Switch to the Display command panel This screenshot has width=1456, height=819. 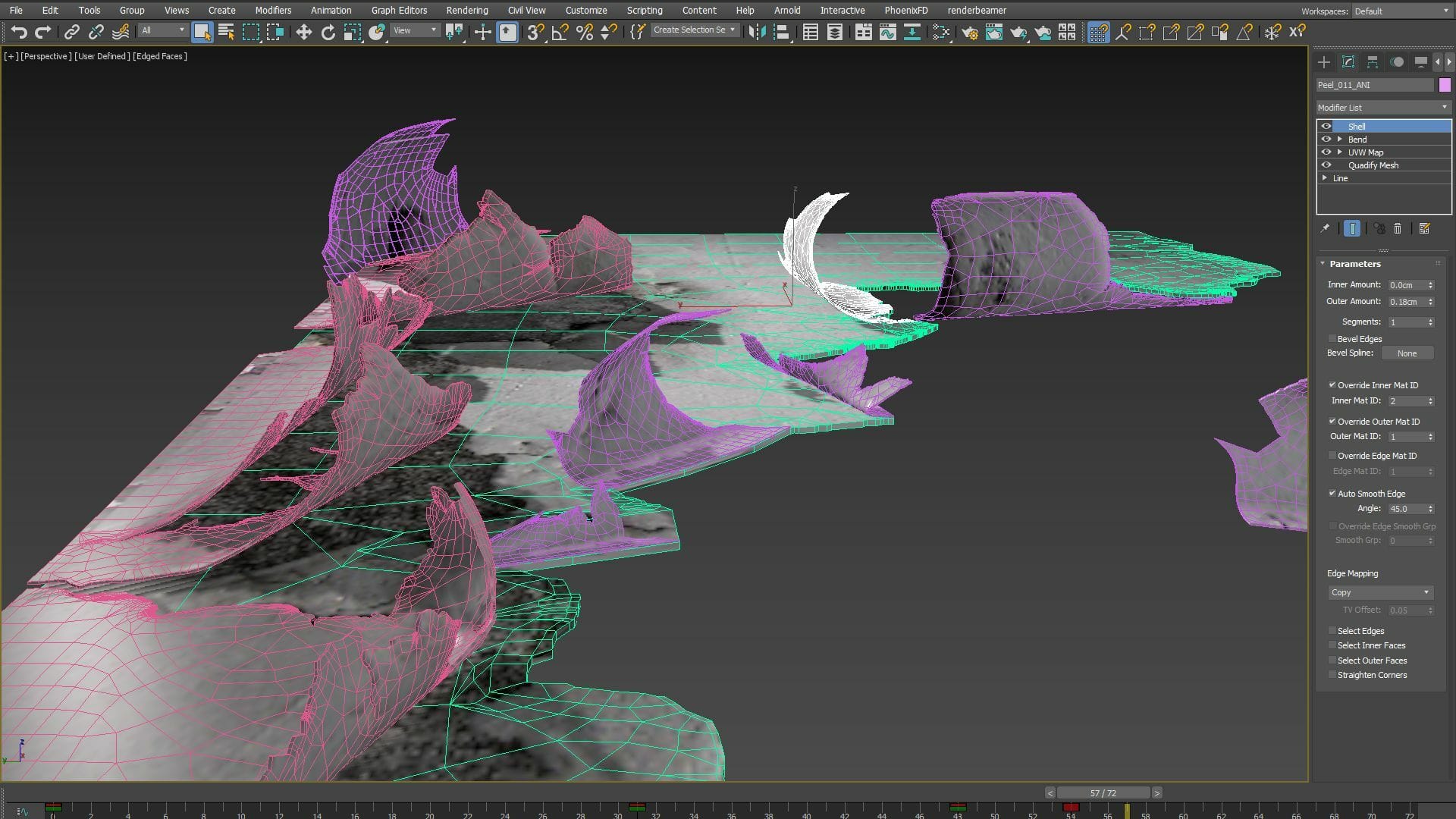tap(1421, 62)
